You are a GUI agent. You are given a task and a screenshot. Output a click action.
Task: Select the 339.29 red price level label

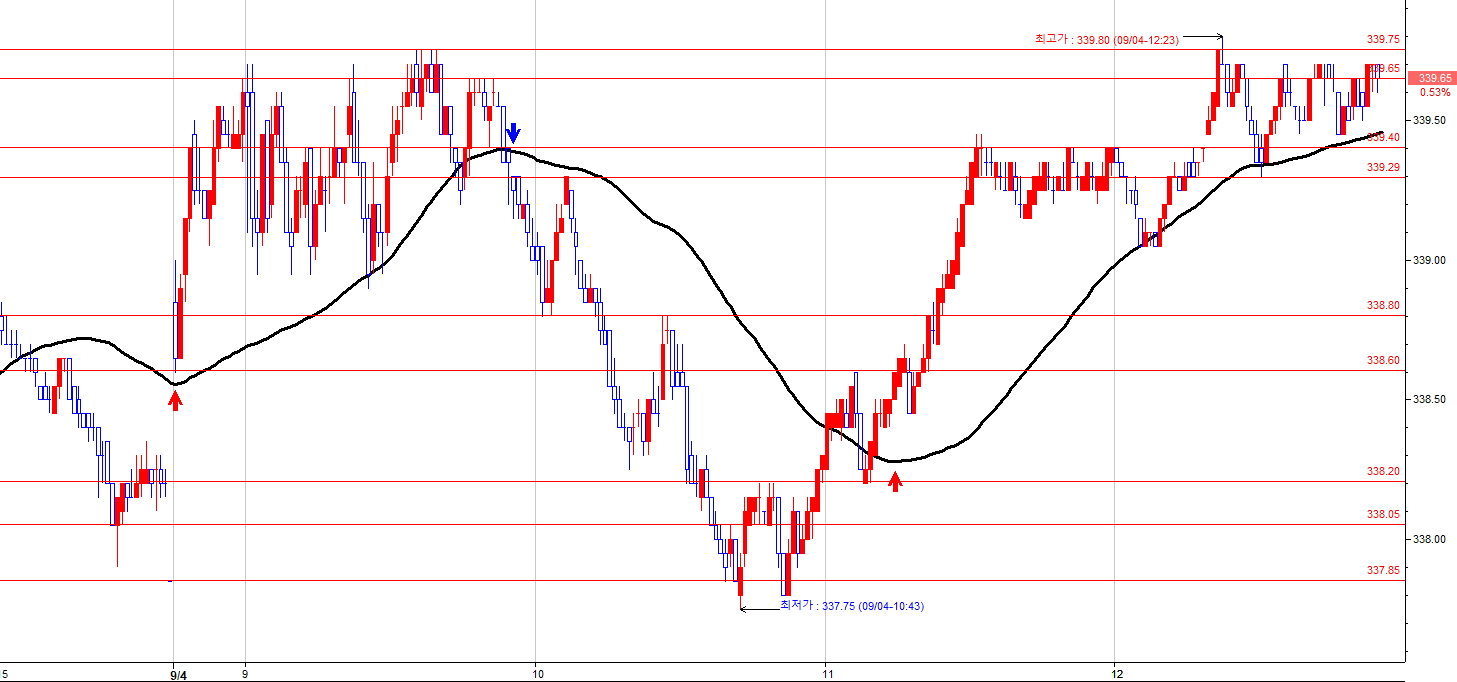[x=1383, y=168]
